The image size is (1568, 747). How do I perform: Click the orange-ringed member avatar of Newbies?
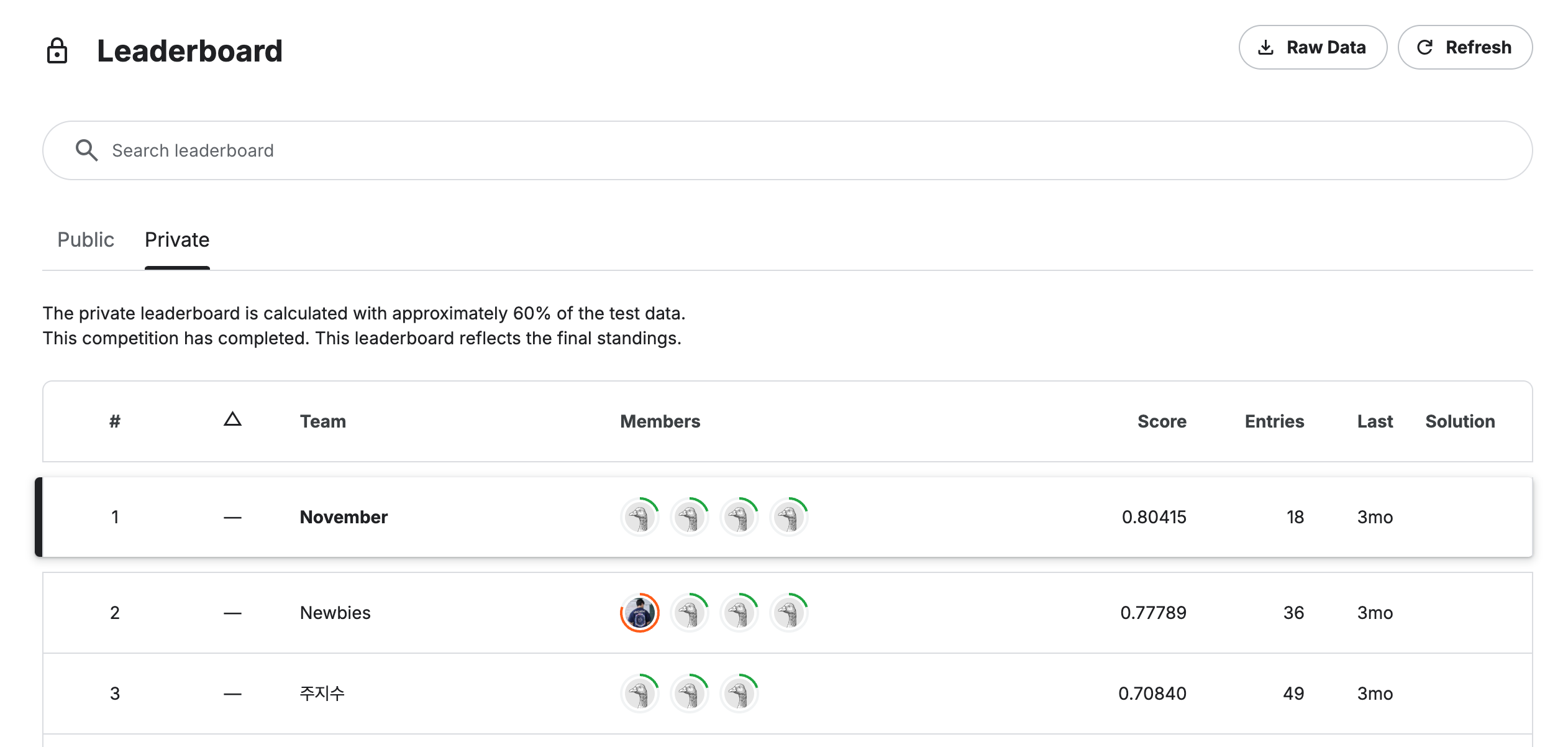pyautogui.click(x=639, y=613)
